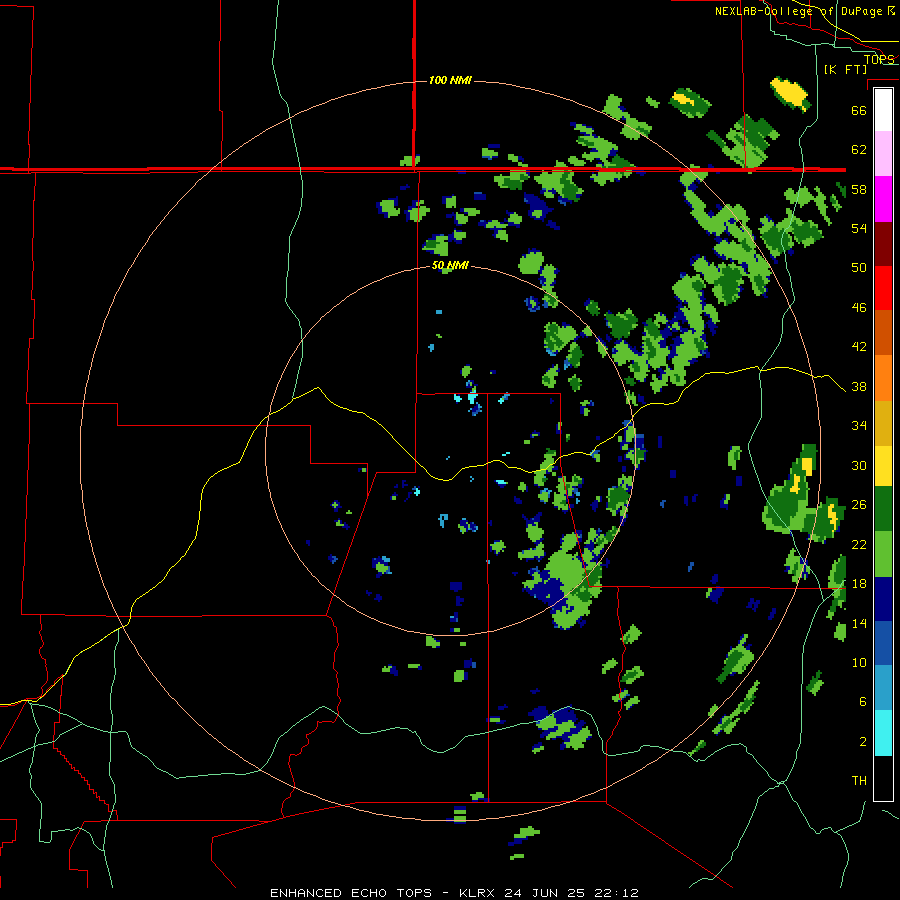Click the legend value 22
The width and height of the screenshot is (900, 900).
pyautogui.click(x=859, y=545)
